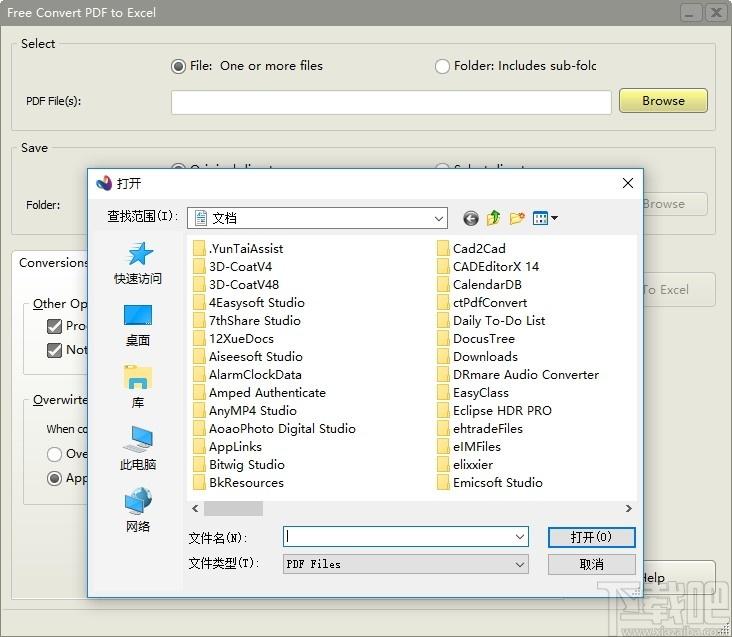The width and height of the screenshot is (732, 637).
Task: Click the Help button in main window
Action: click(678, 578)
